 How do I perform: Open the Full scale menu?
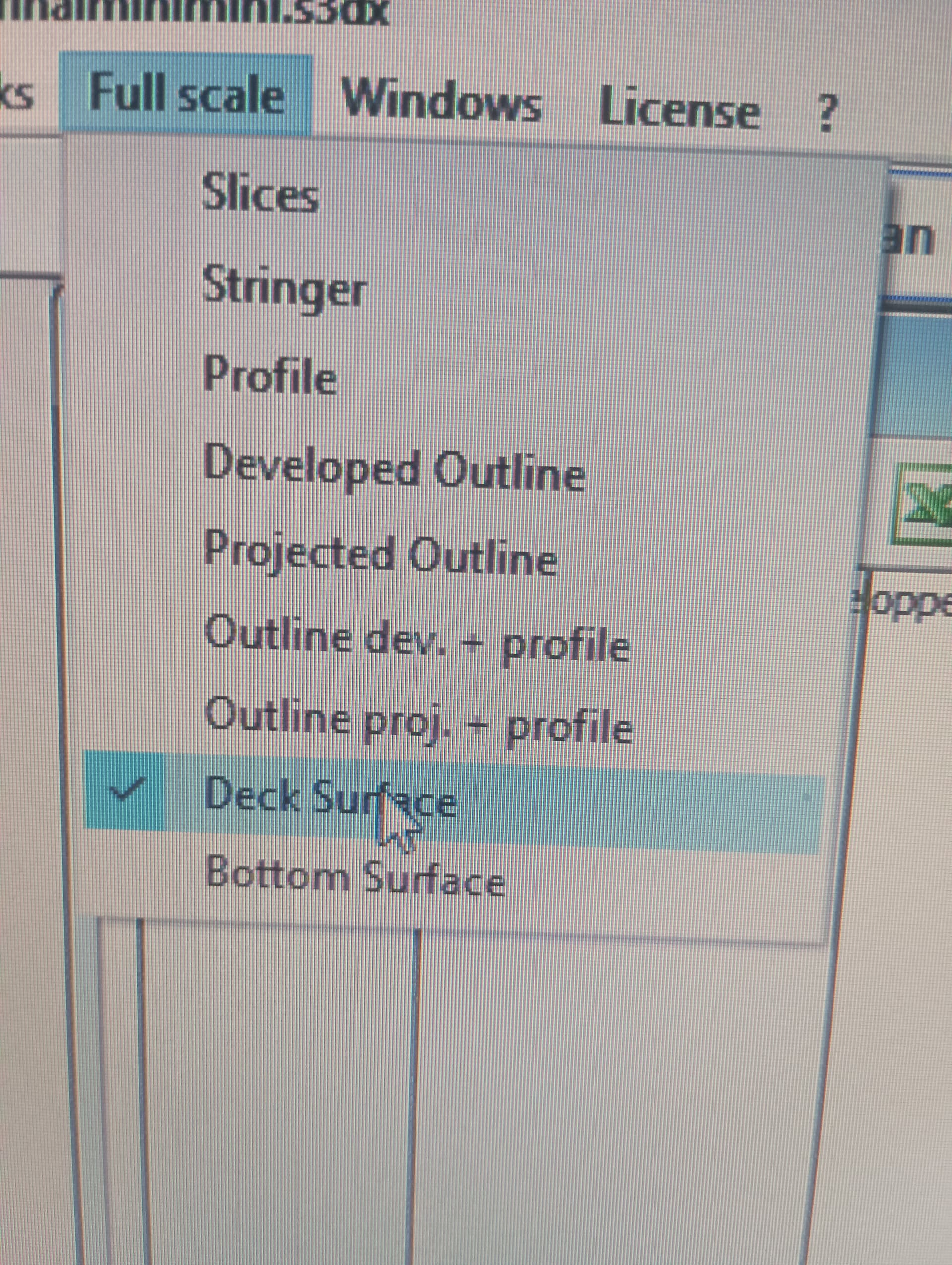tap(186, 94)
